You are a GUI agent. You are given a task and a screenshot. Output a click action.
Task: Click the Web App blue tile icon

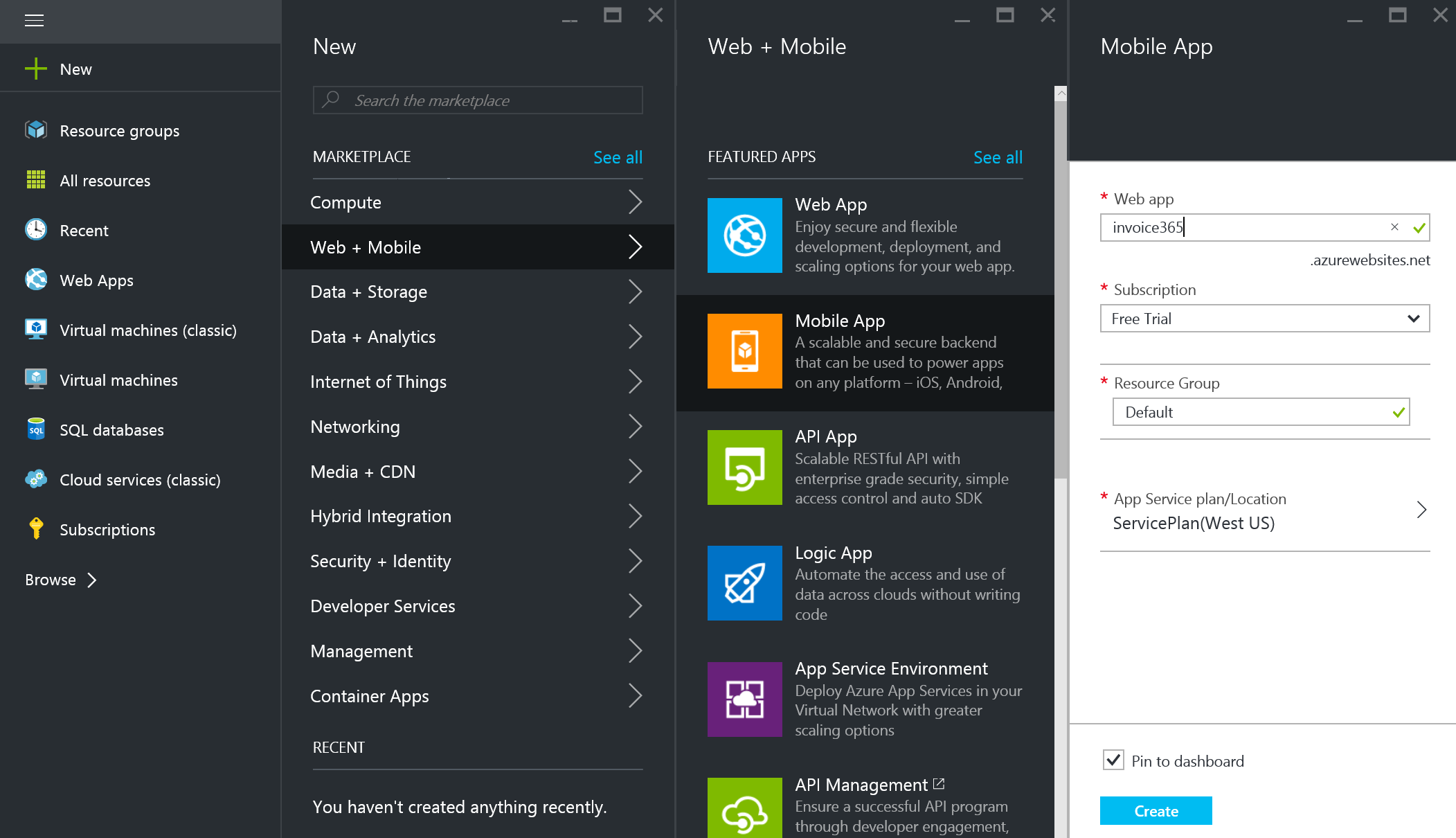pyautogui.click(x=745, y=235)
